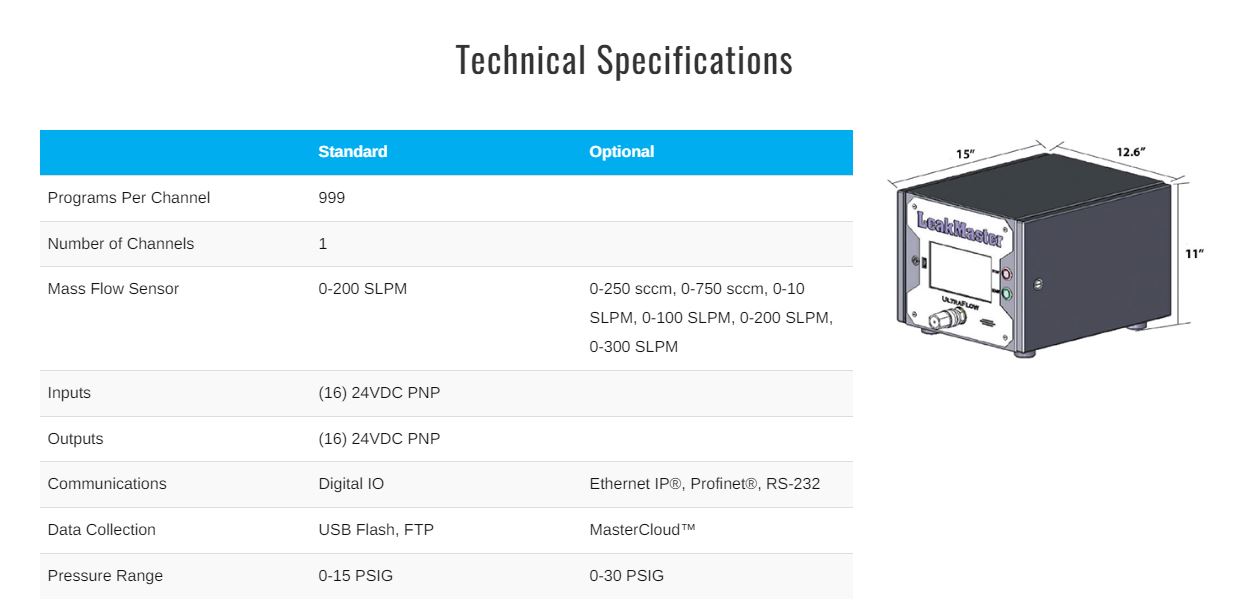
Task: Click the 12.6" depth dimension label
Action: (1130, 152)
